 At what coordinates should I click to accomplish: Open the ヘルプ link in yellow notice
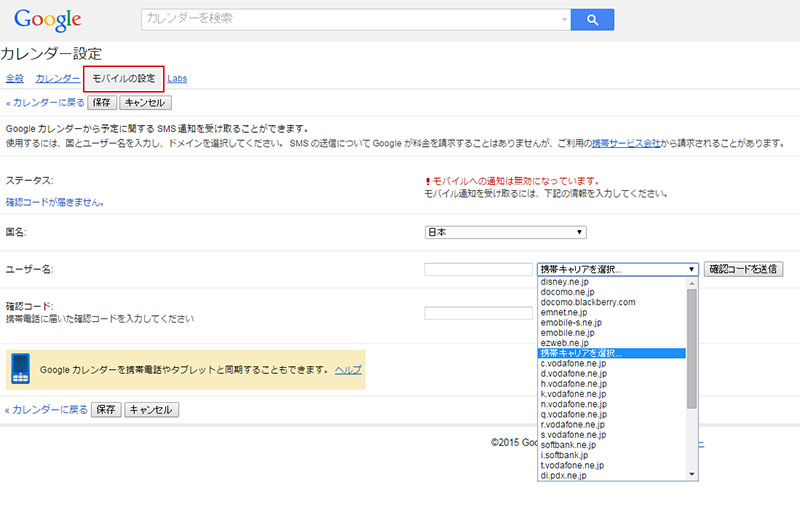point(348,370)
